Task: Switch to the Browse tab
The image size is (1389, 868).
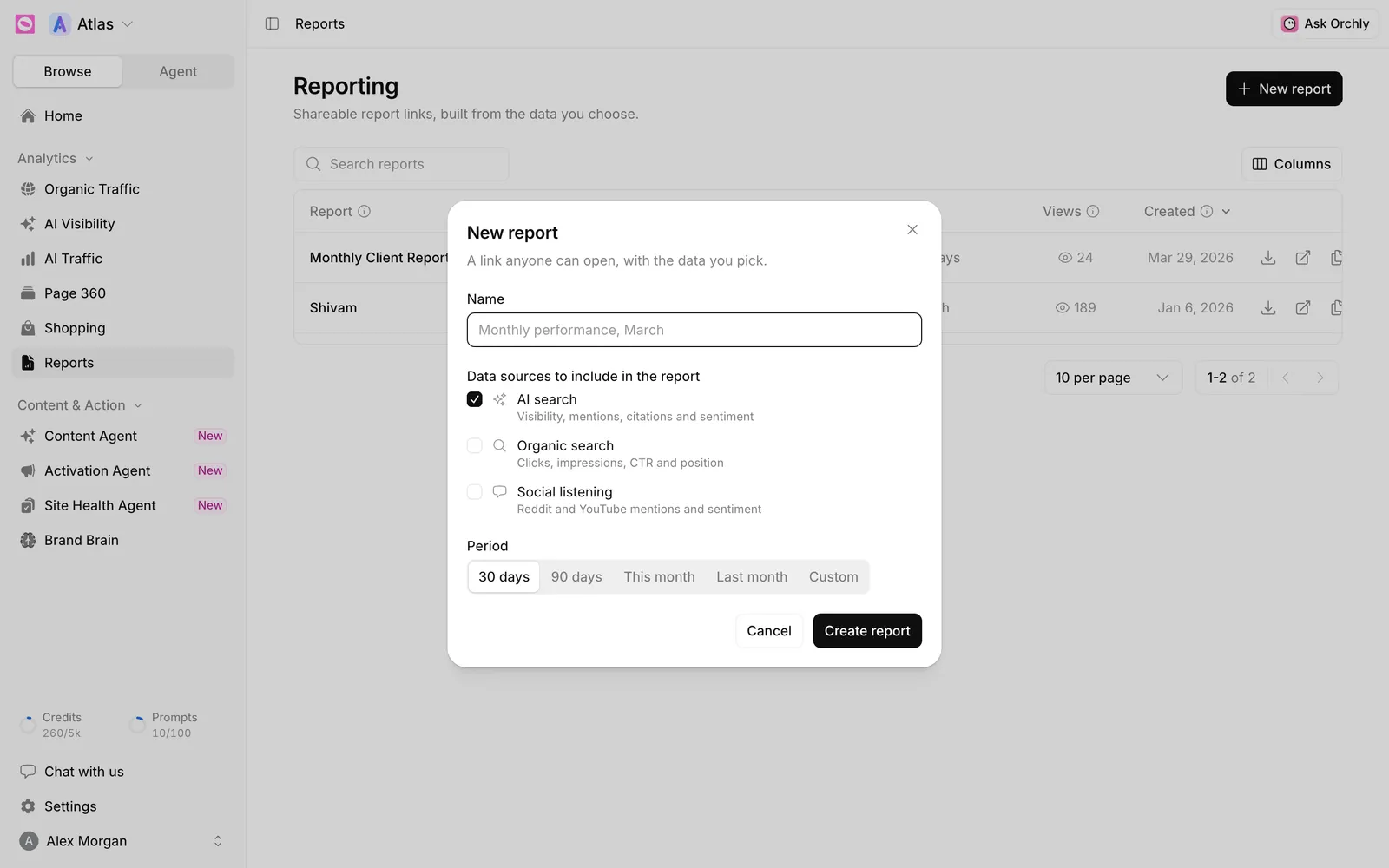Action: click(68, 71)
